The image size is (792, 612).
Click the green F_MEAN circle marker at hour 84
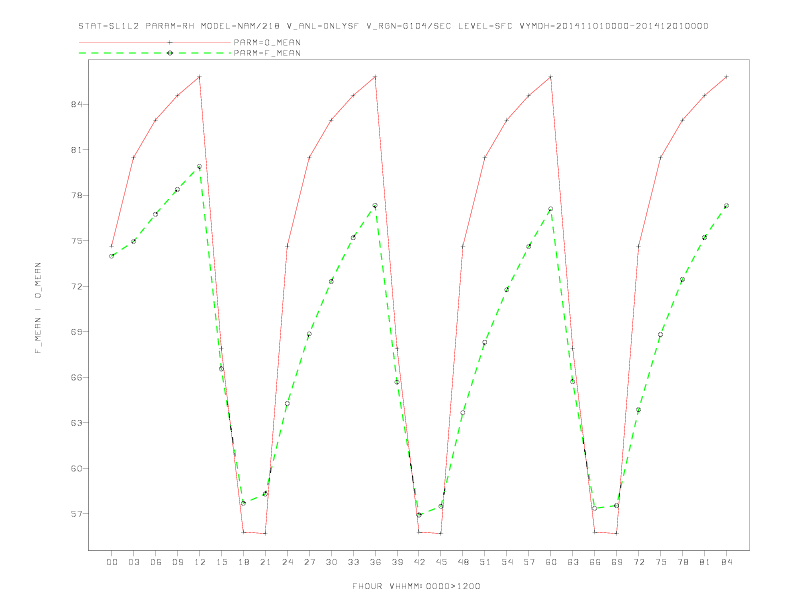[726, 206]
